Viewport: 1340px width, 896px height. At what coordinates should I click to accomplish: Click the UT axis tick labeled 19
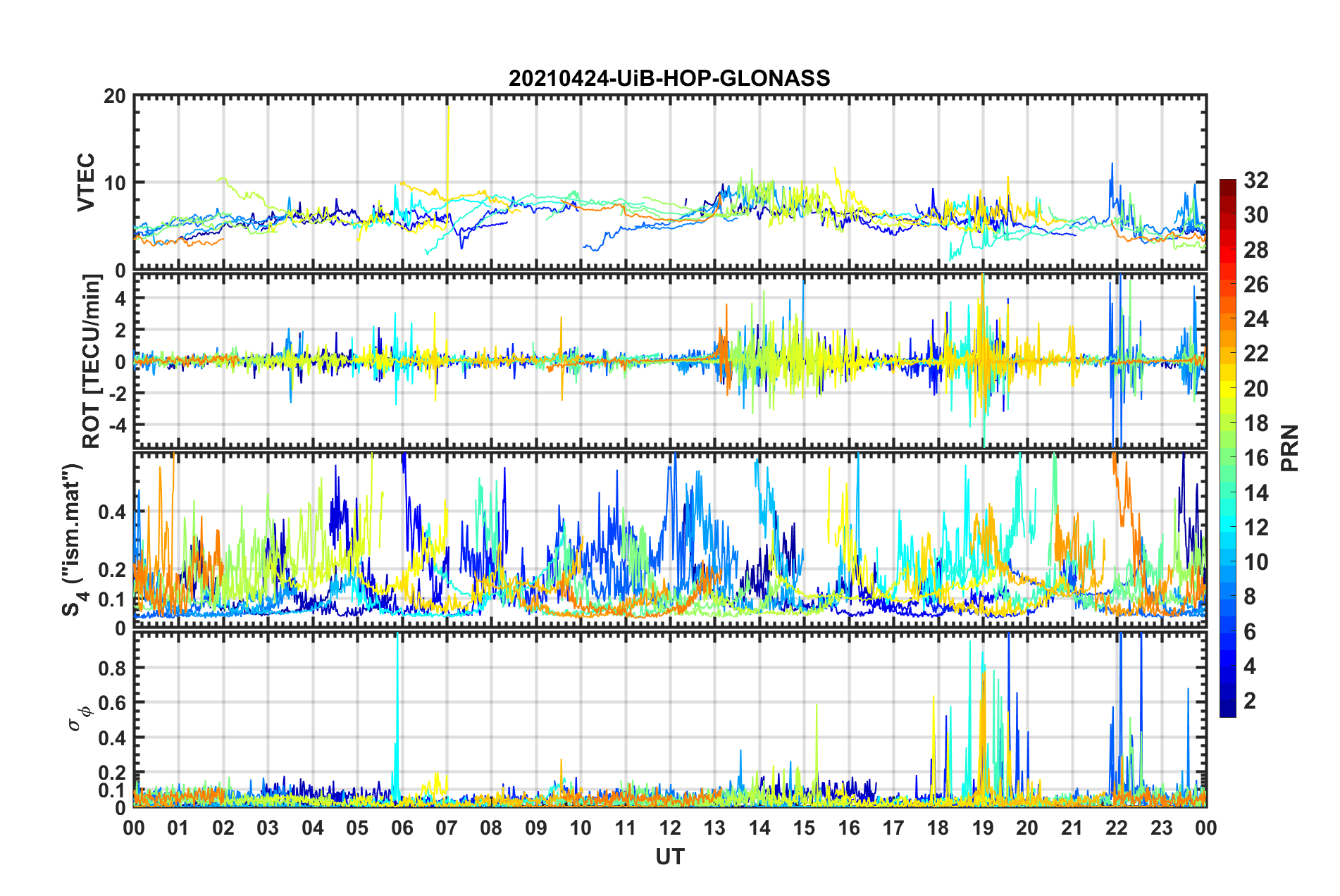coord(983,828)
